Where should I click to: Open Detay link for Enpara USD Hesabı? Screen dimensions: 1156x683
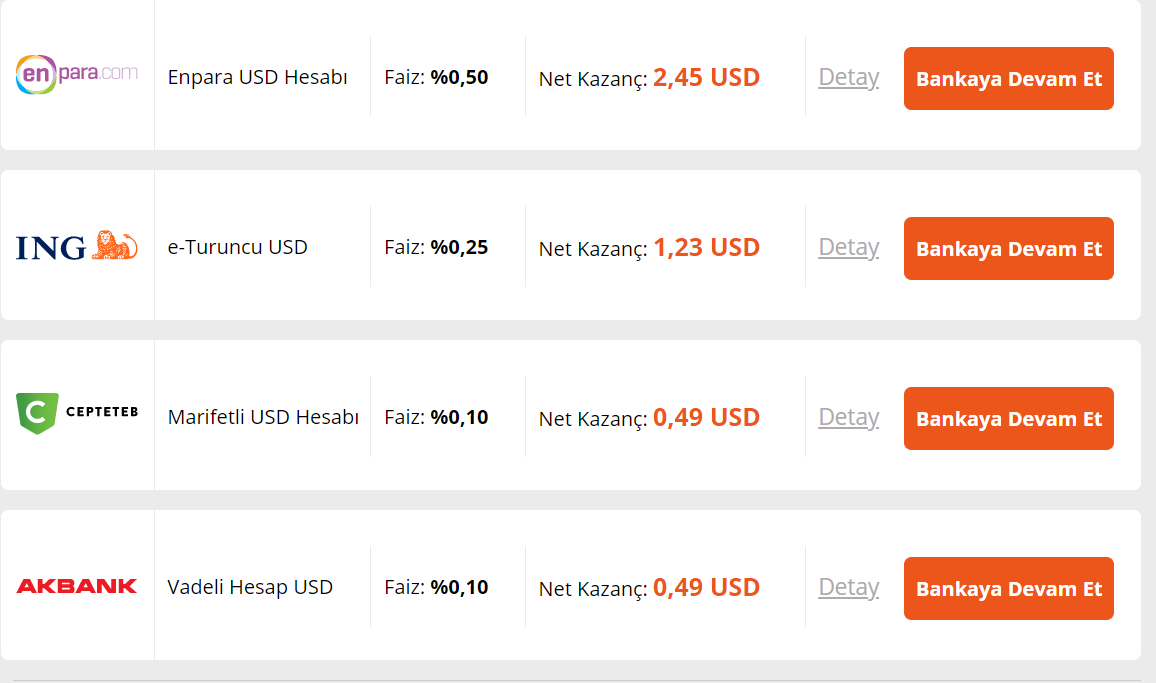pyautogui.click(x=848, y=77)
